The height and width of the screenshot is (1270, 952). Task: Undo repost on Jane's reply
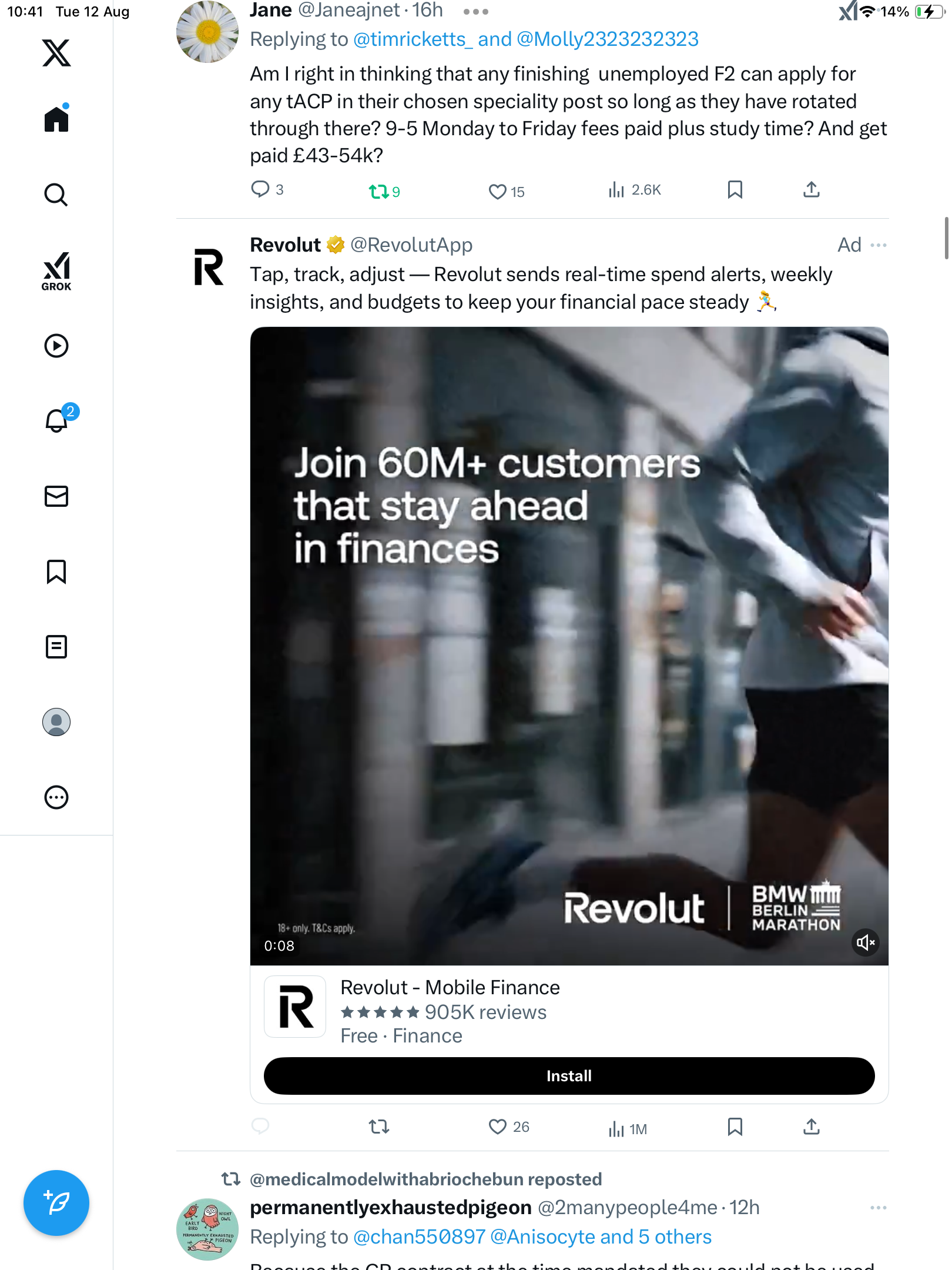coord(379,191)
